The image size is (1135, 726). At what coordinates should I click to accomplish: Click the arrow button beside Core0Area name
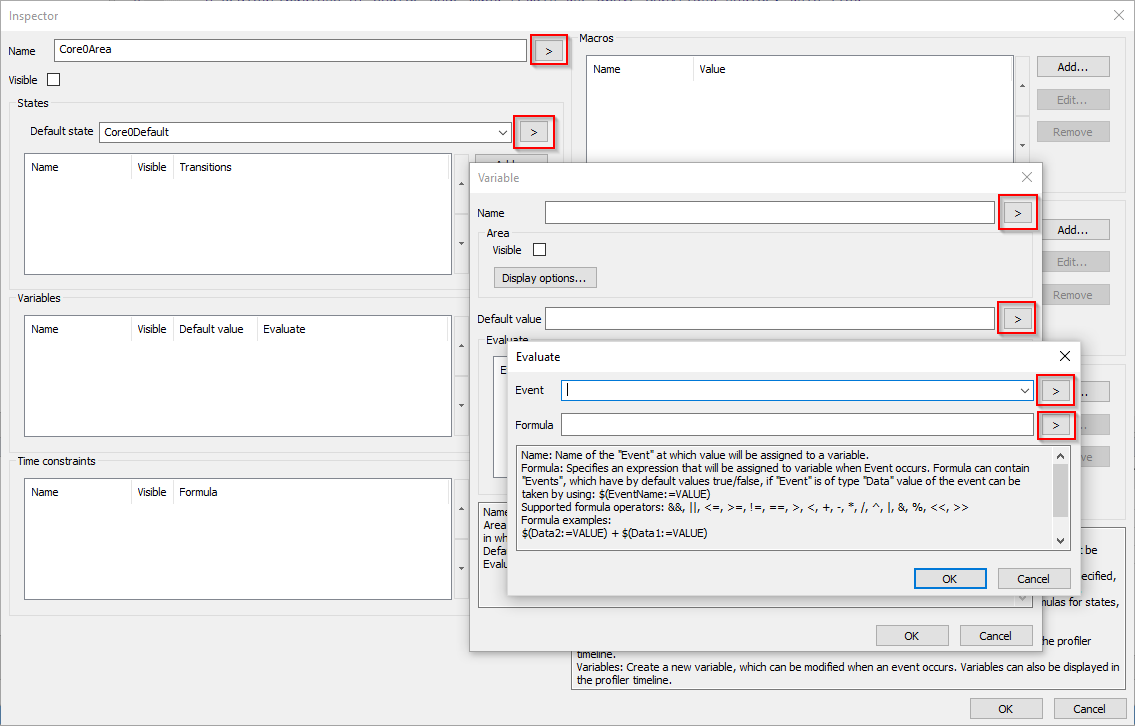coord(548,50)
